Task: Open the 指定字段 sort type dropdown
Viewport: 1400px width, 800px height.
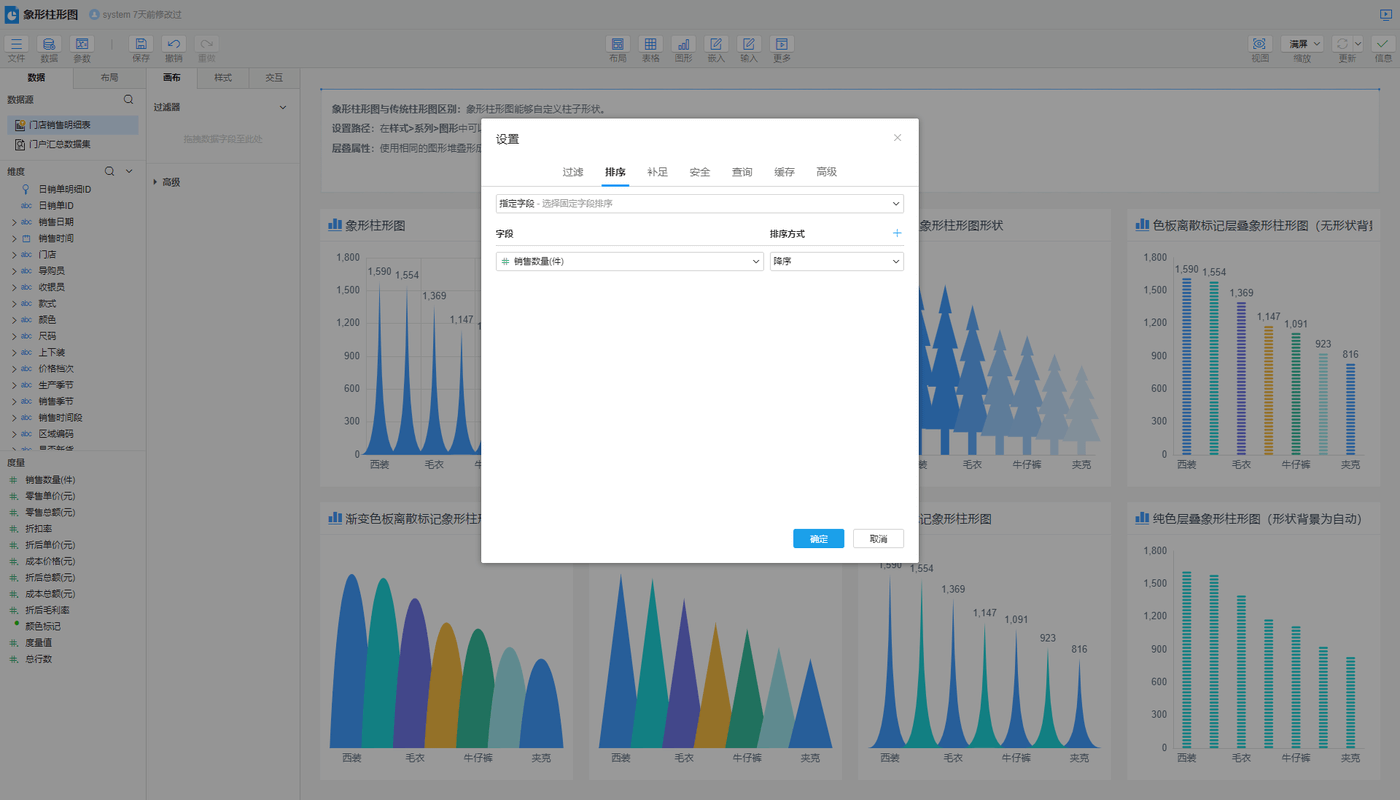Action: (699, 203)
